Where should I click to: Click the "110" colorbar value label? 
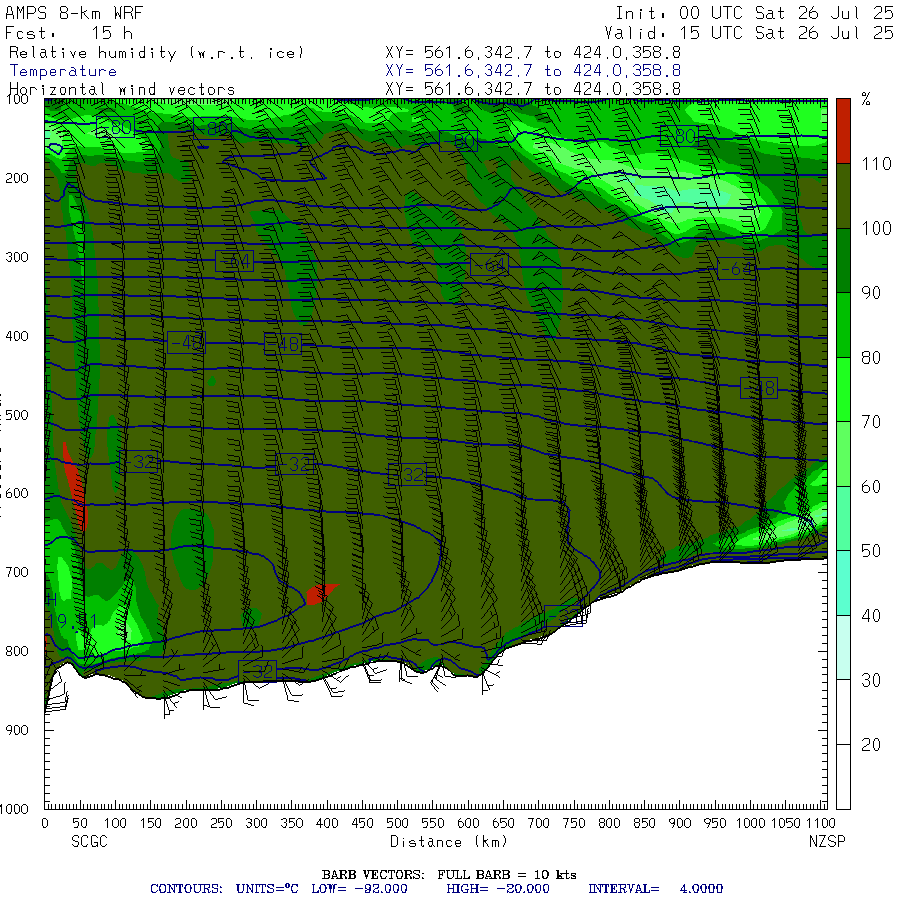tap(876, 164)
